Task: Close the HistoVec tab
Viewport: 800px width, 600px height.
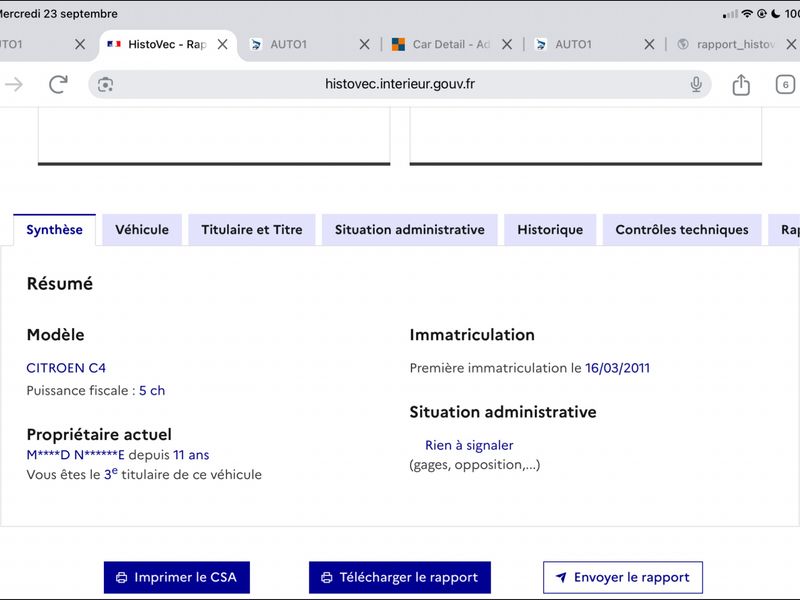Action: [x=222, y=44]
